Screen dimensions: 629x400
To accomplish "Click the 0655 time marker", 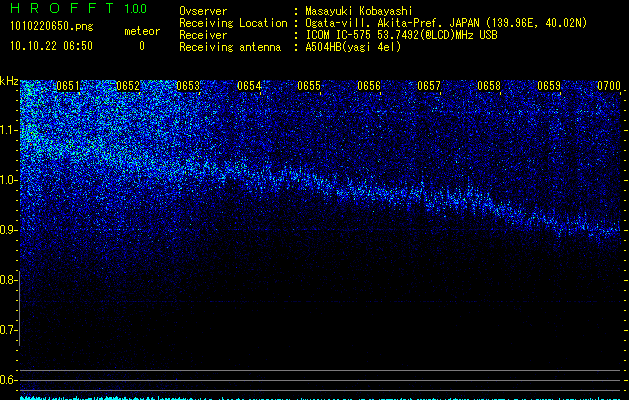I will pyautogui.click(x=309, y=86).
